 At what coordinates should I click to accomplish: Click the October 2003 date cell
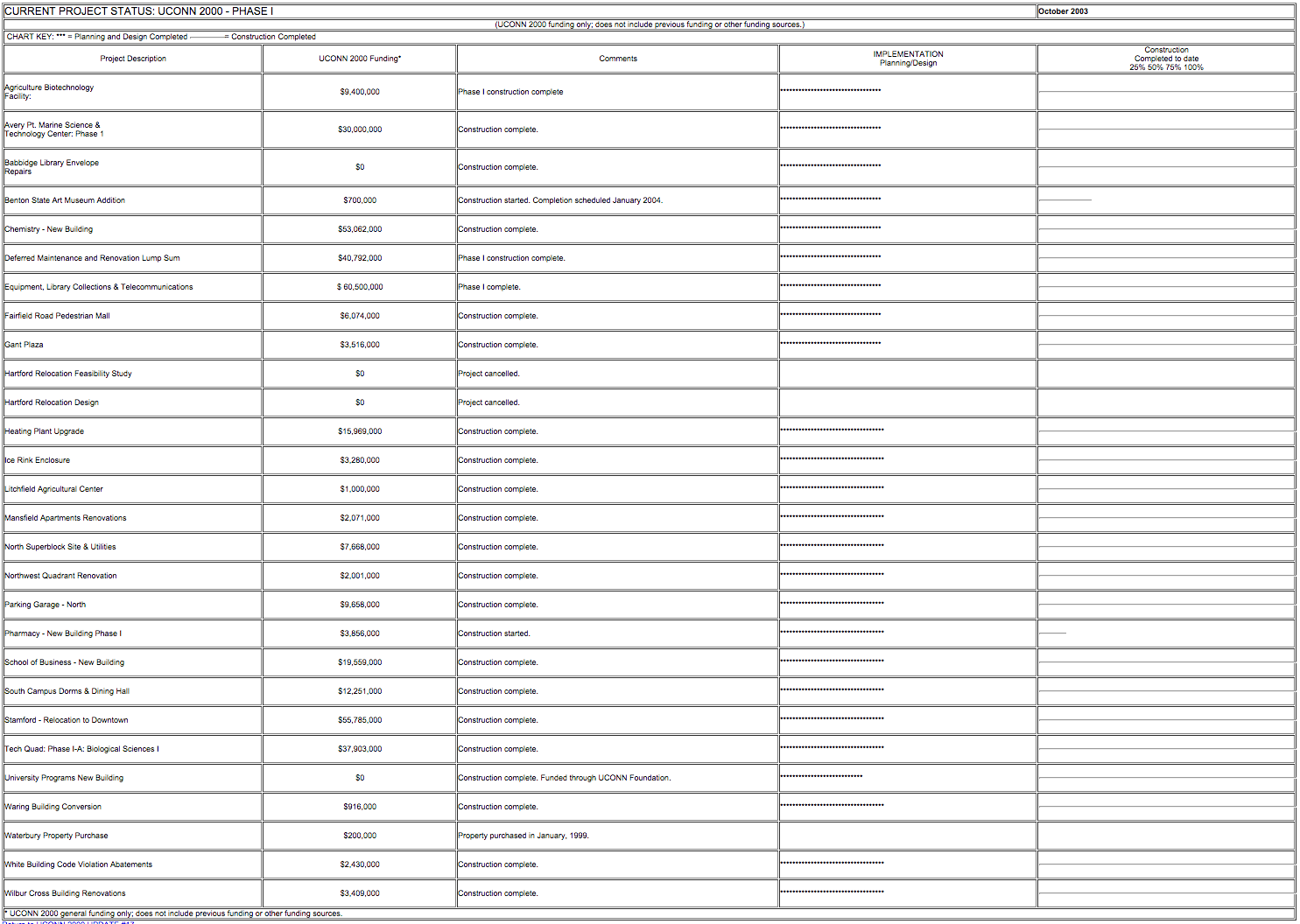[x=1063, y=11]
